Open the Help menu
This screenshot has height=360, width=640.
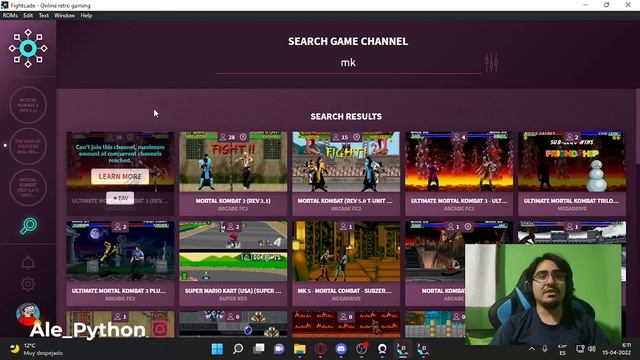tap(86, 16)
